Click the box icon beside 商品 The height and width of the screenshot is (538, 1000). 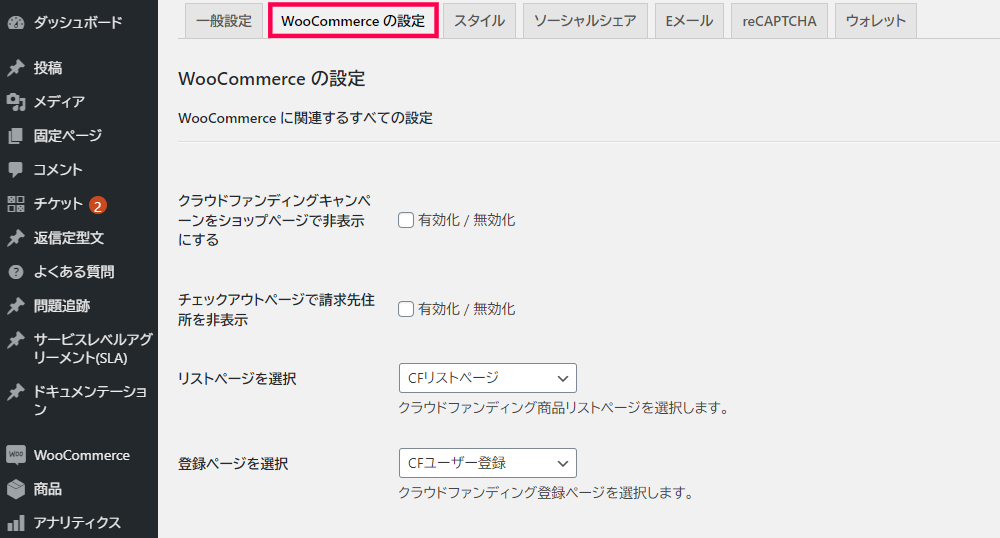pos(16,489)
